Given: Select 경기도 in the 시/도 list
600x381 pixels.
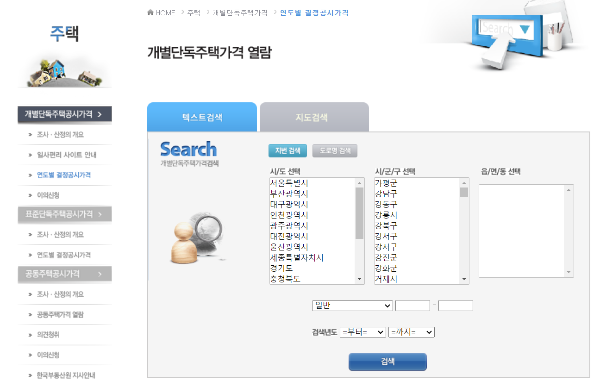Looking at the screenshot, I should 312,269.
